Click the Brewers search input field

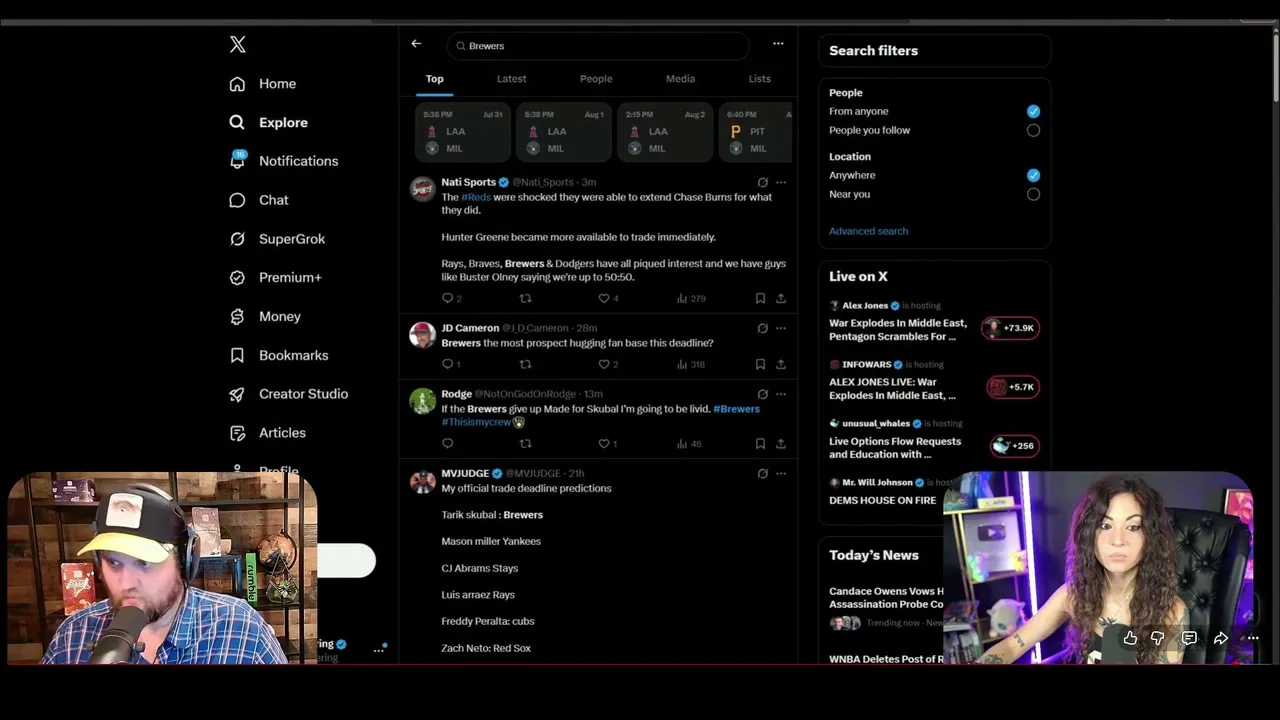pyautogui.click(x=598, y=46)
